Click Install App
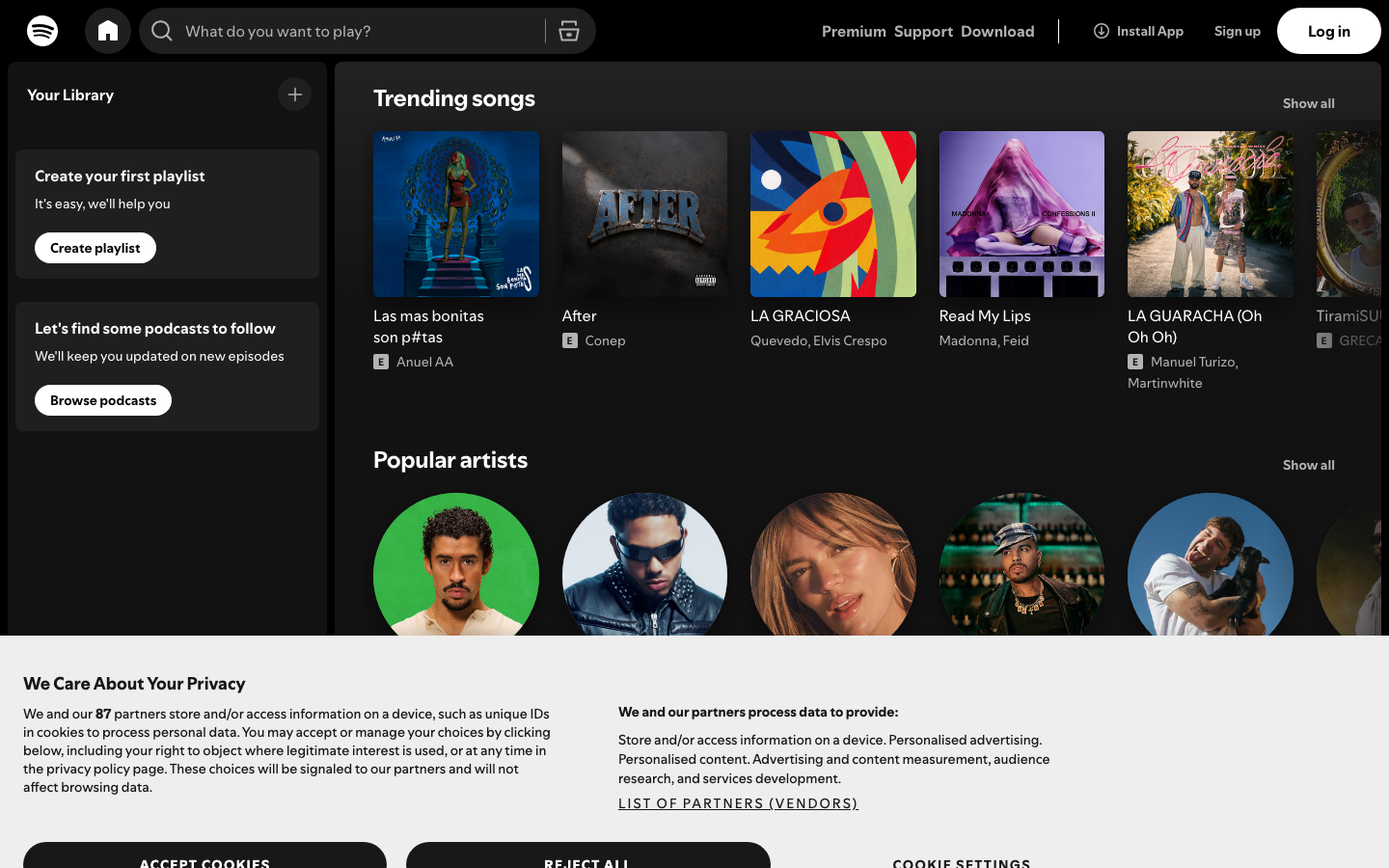Screen dimensions: 1389x868 pos(1138,31)
